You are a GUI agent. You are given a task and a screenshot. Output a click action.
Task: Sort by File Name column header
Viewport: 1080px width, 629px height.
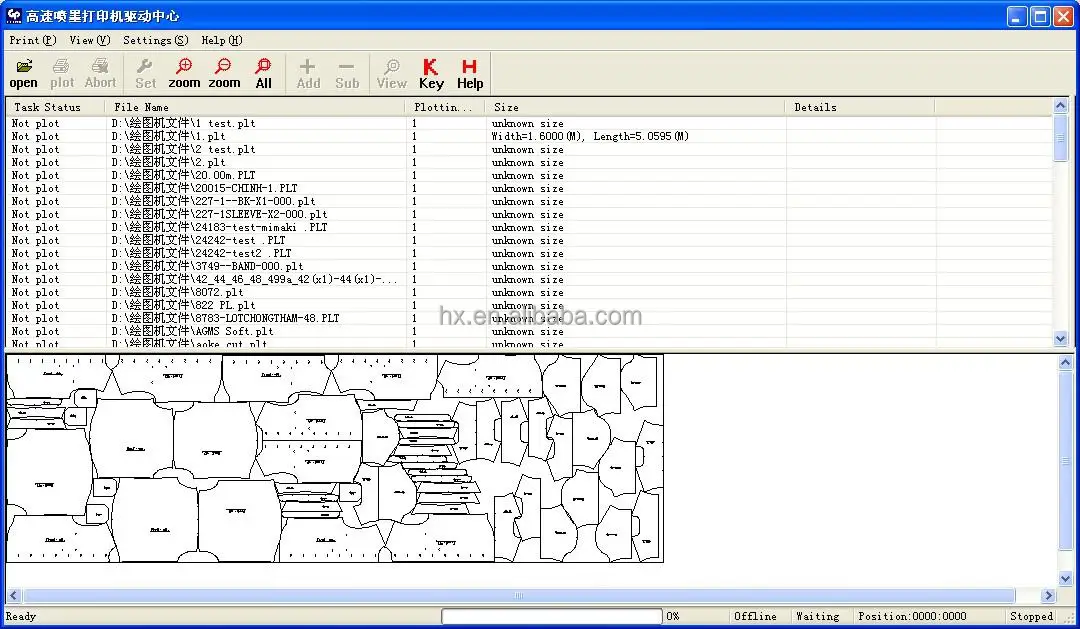pyautogui.click(x=255, y=107)
